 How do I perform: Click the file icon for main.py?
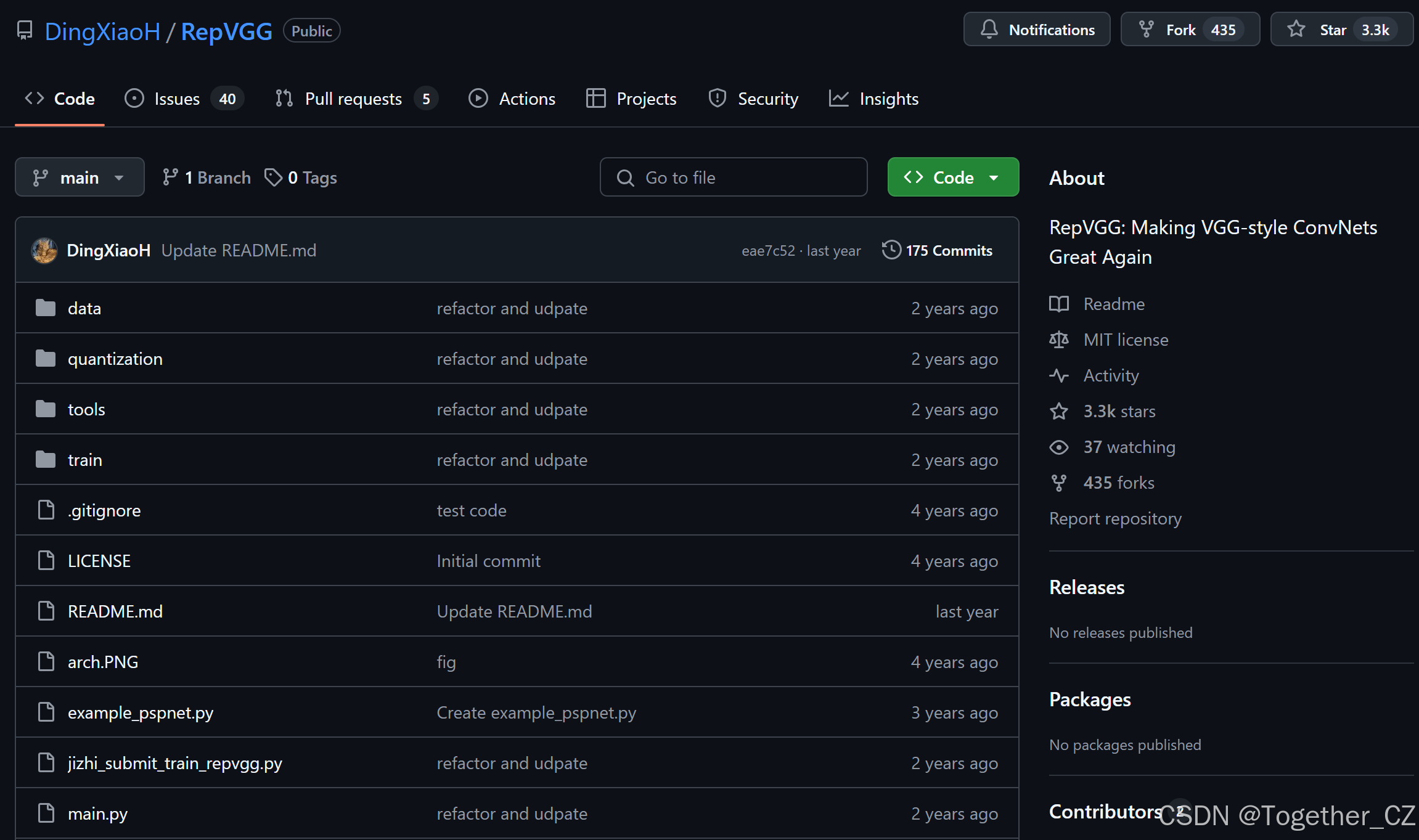coord(46,813)
